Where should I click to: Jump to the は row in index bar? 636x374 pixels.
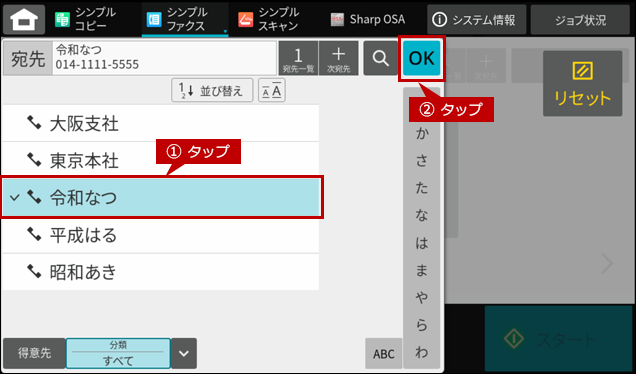pos(421,242)
